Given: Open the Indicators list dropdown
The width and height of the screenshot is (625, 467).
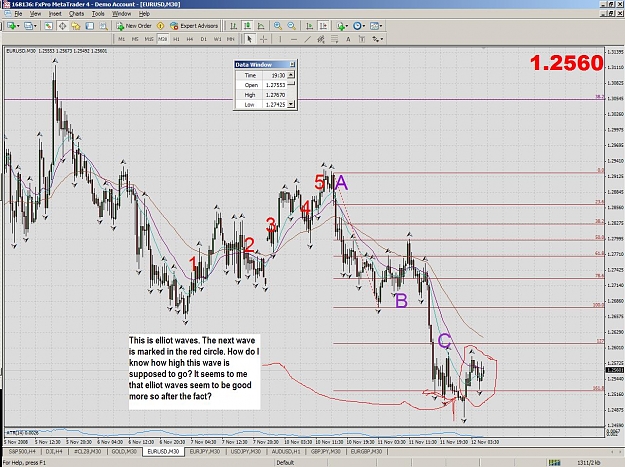Looking at the screenshot, I should pos(342,26).
